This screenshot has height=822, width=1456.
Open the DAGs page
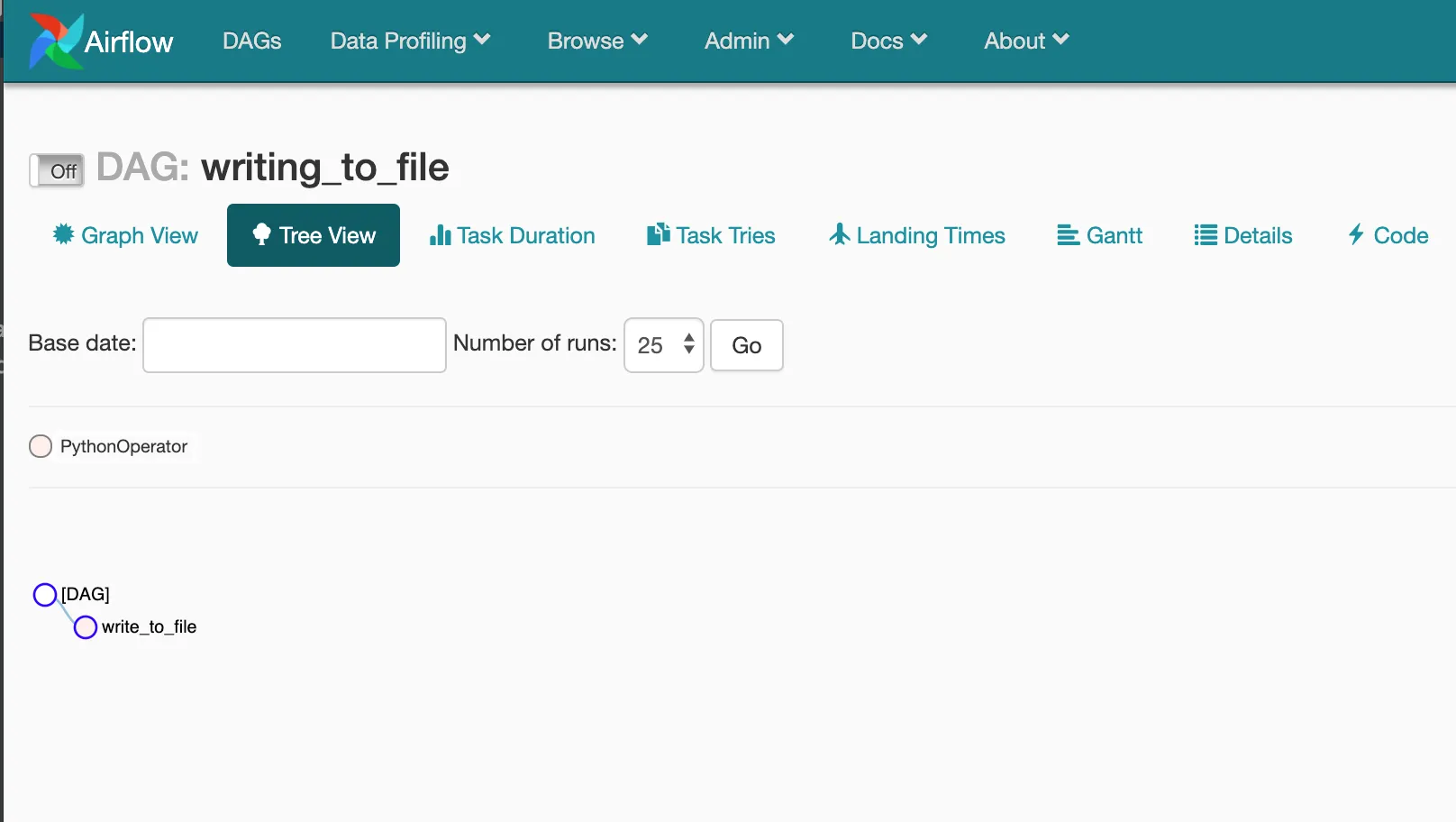[x=251, y=41]
